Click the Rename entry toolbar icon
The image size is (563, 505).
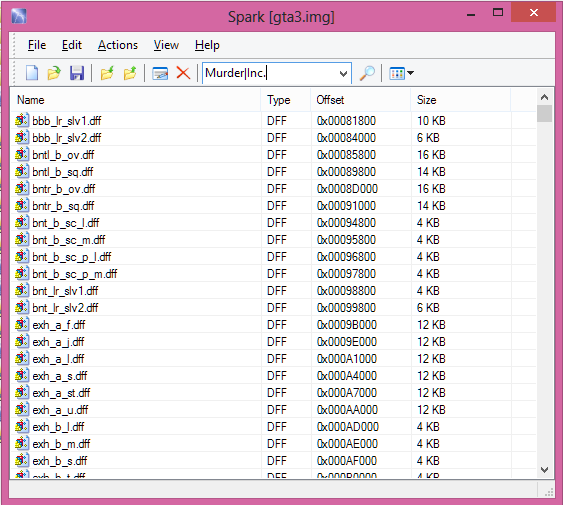[160, 73]
